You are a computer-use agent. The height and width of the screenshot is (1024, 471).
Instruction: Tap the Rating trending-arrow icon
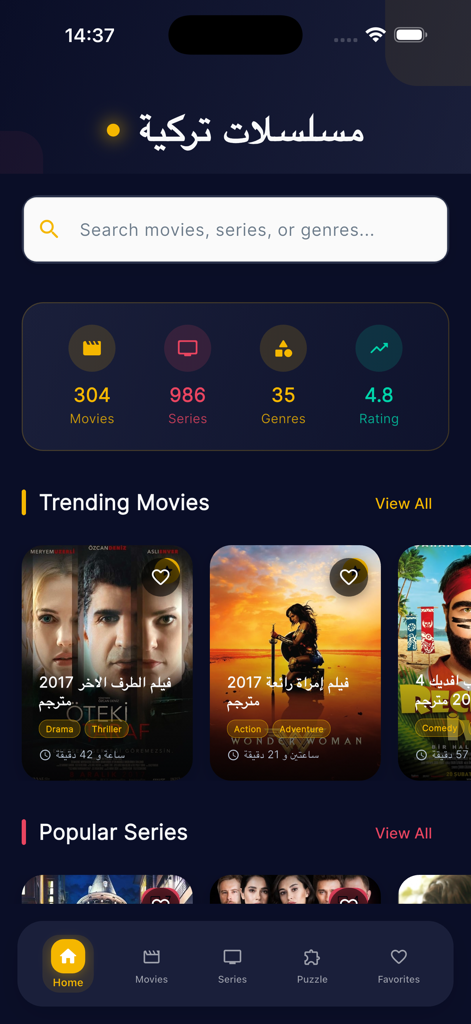pyautogui.click(x=379, y=348)
